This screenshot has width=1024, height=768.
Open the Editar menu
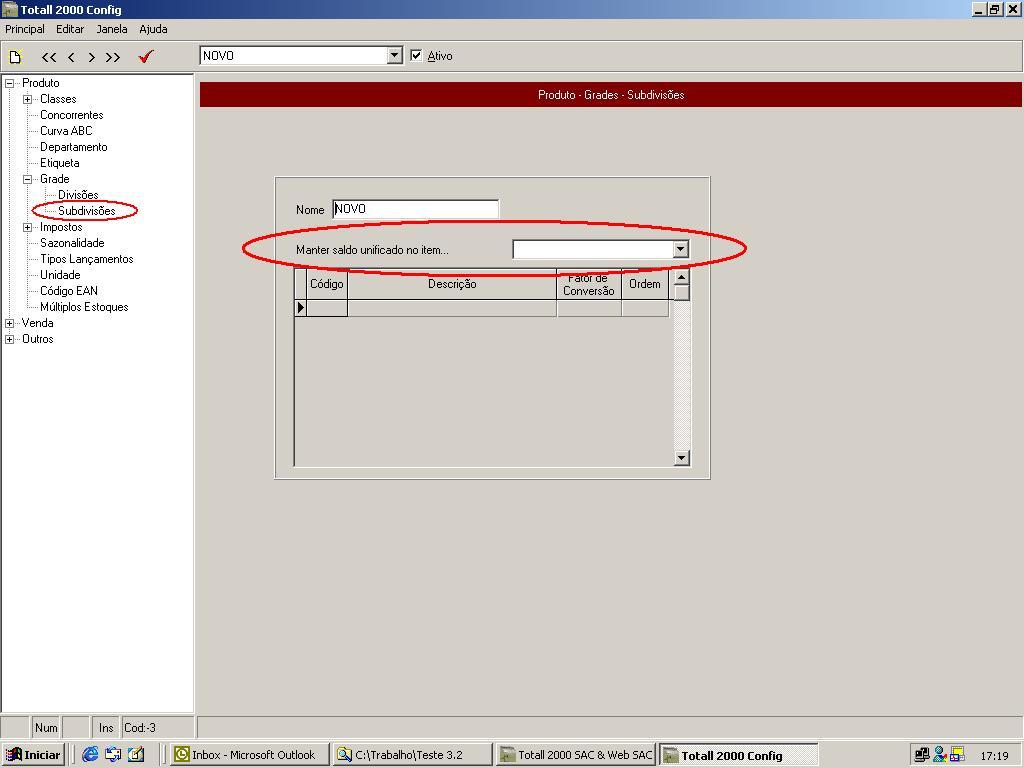click(x=70, y=29)
